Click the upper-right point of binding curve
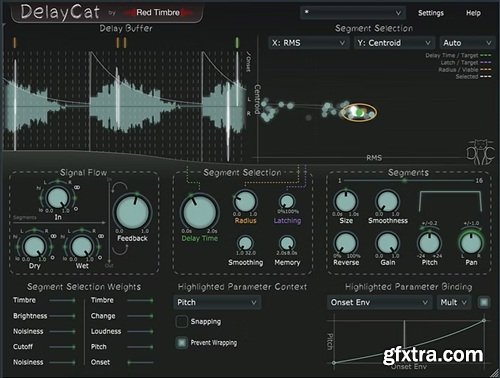Screen dimensions: 500x378 tap(484, 320)
